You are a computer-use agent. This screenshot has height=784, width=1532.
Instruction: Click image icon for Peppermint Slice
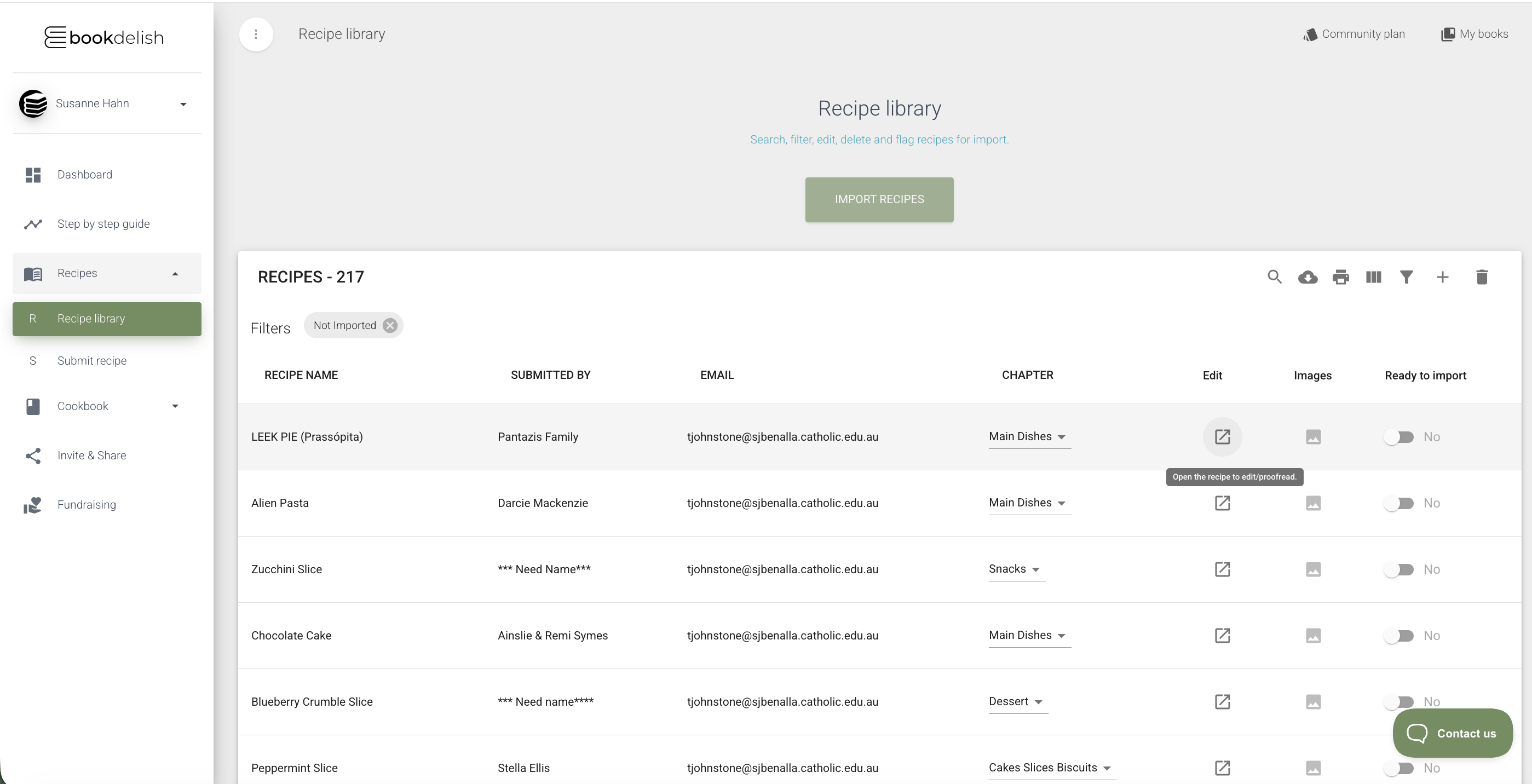(x=1313, y=768)
